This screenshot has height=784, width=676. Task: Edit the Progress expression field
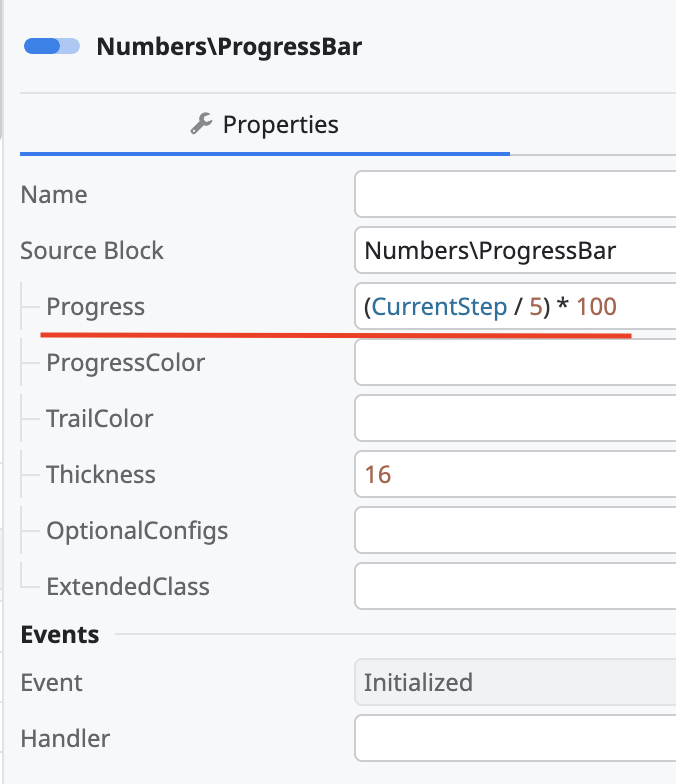[x=515, y=306]
